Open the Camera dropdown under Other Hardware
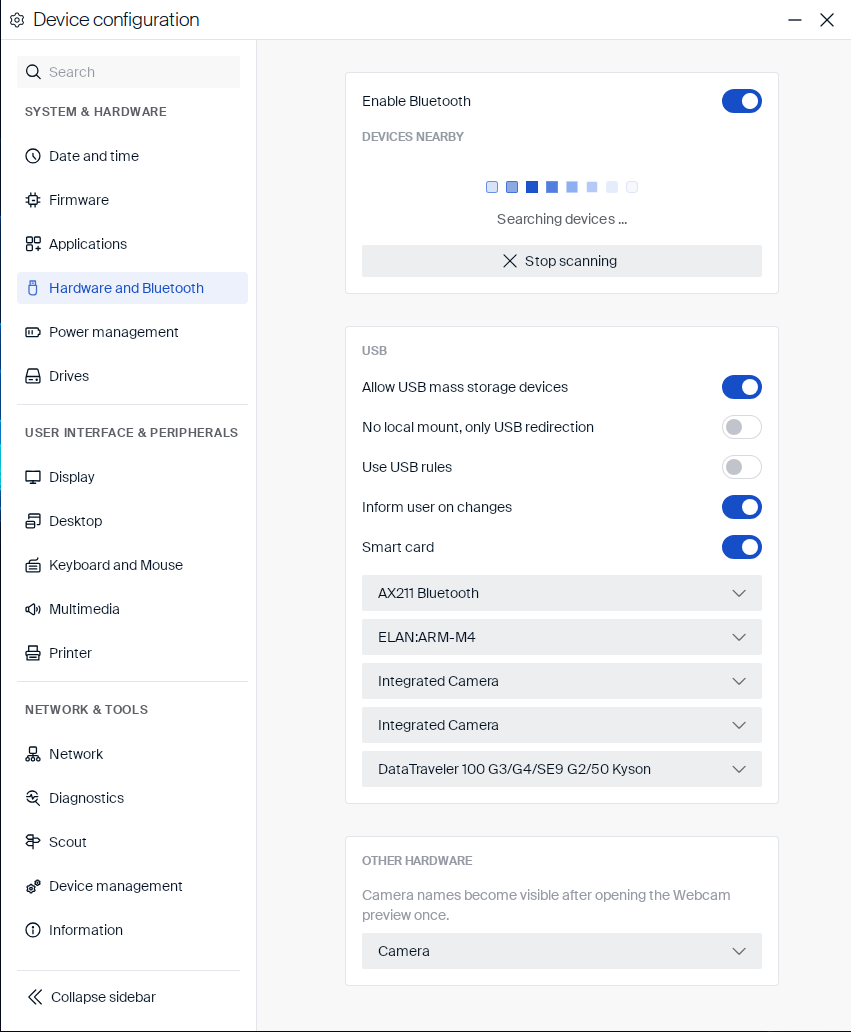851x1032 pixels. [x=562, y=951]
